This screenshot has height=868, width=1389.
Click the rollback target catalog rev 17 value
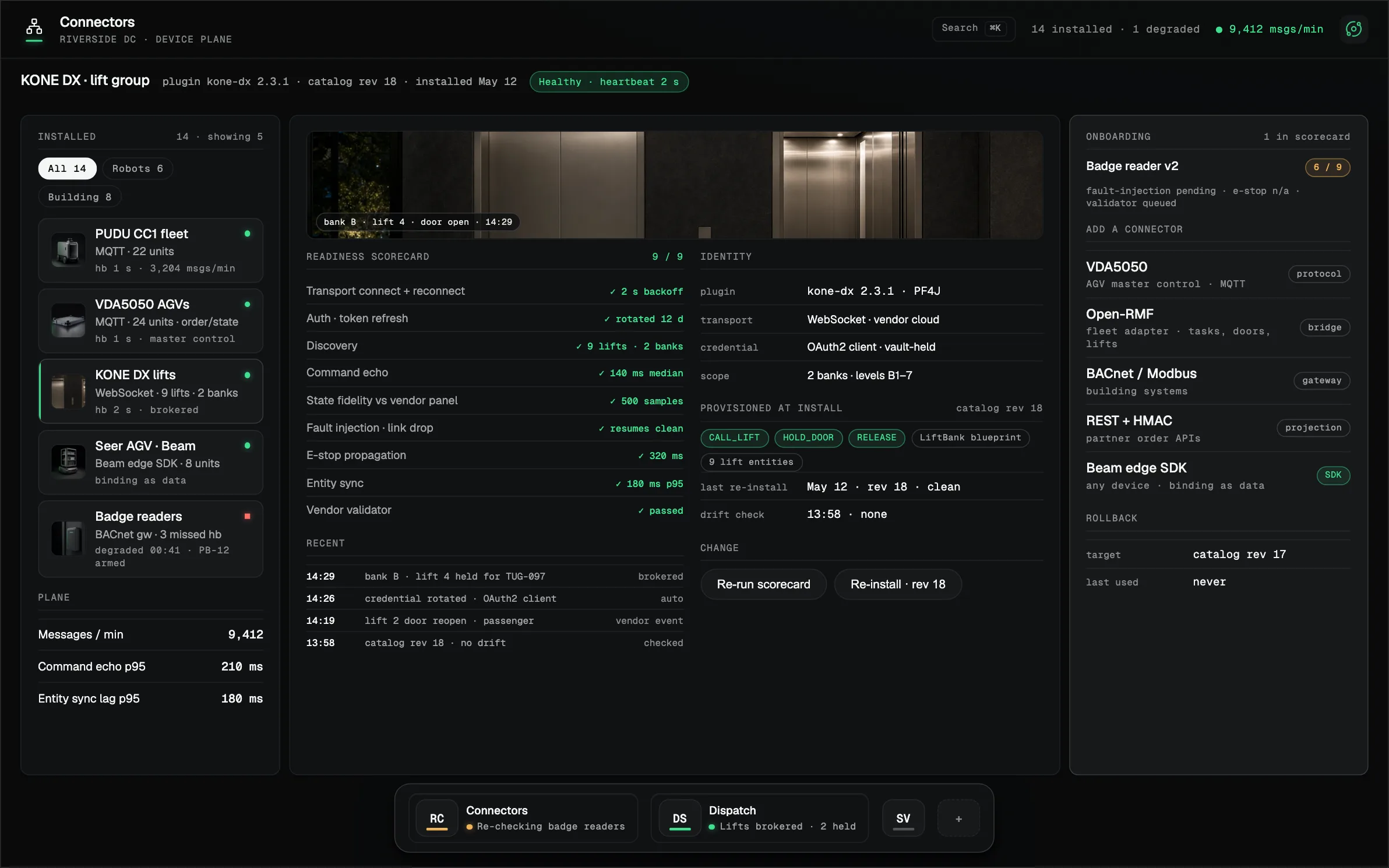[x=1239, y=555]
